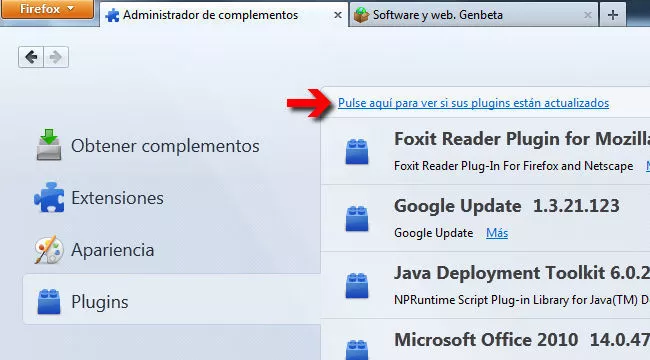The height and width of the screenshot is (360, 650).
Task: Close the Administrador de complementos tab
Action: tap(338, 15)
